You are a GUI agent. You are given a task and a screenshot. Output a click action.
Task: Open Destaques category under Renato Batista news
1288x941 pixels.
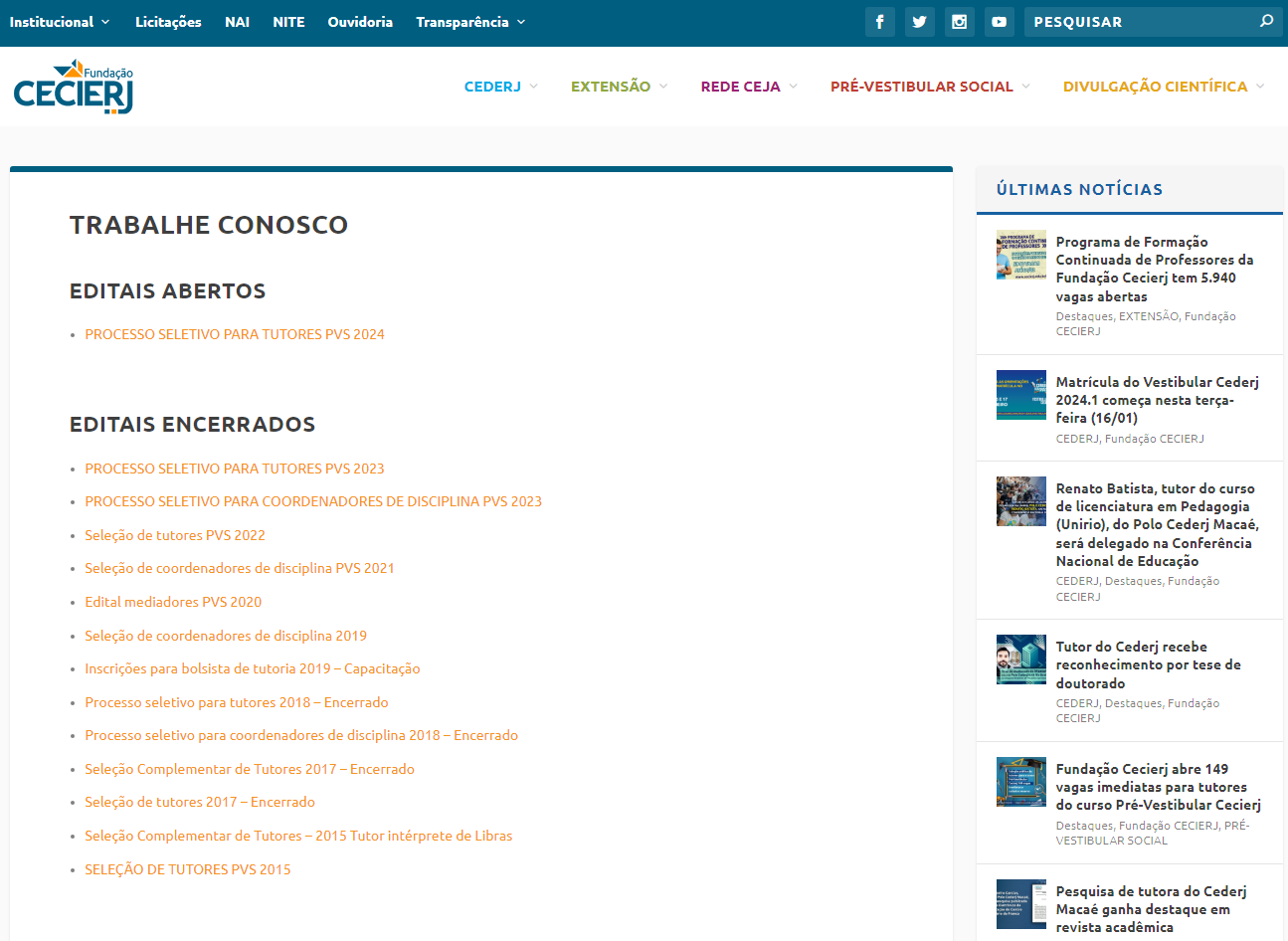coord(1134,581)
